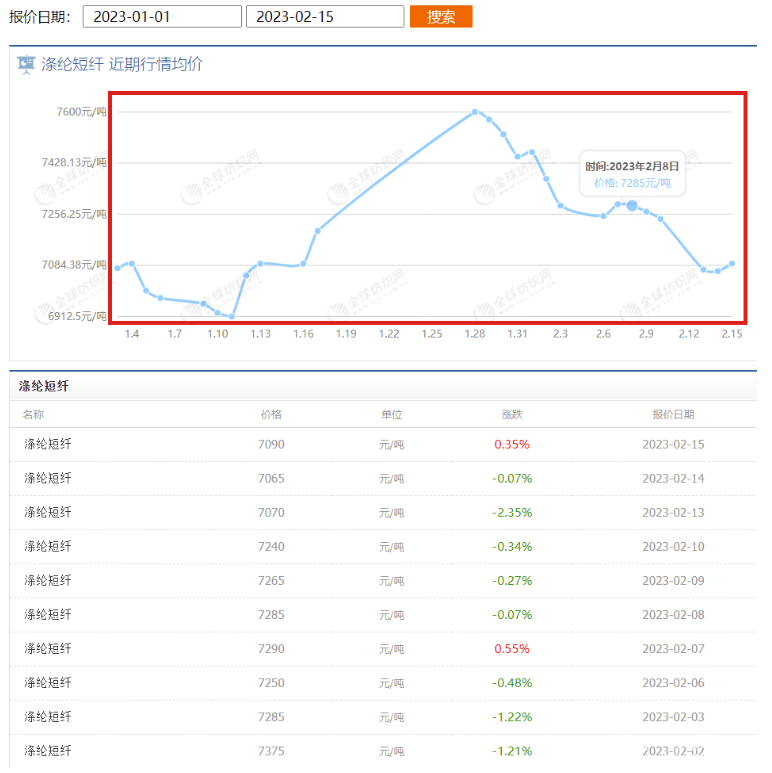
Task: Click the 涨跌 column header
Action: coord(511,414)
